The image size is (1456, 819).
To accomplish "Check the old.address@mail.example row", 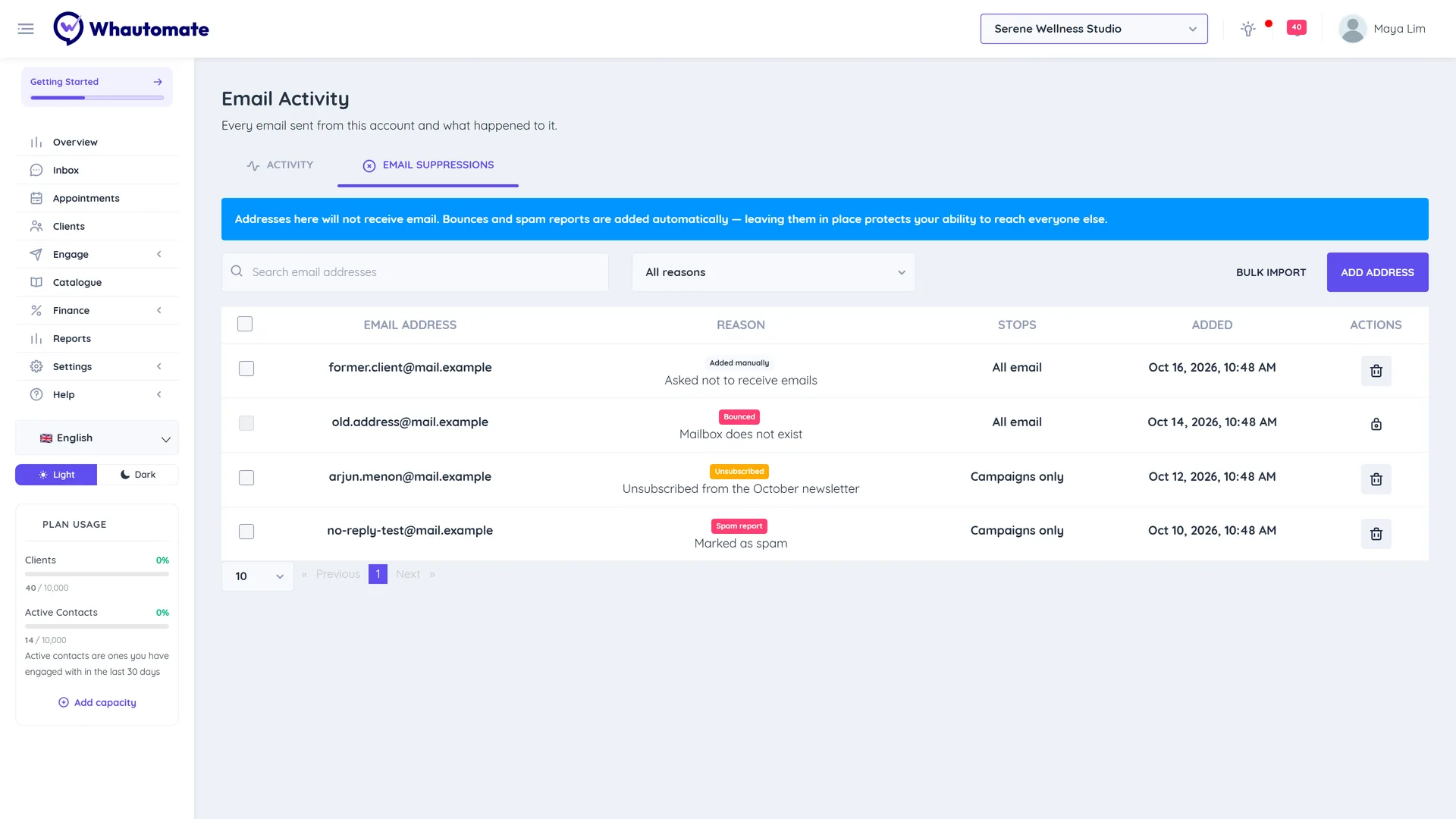I will click(x=246, y=423).
